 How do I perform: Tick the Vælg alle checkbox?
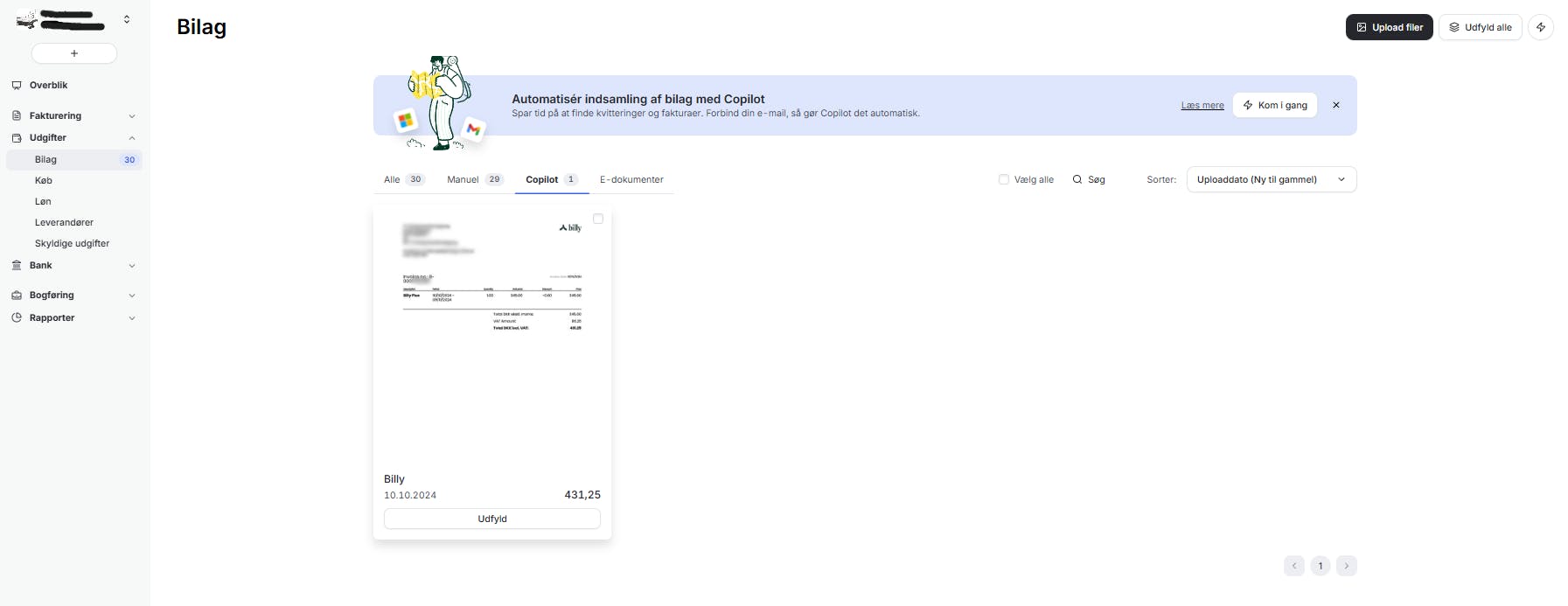click(1004, 179)
